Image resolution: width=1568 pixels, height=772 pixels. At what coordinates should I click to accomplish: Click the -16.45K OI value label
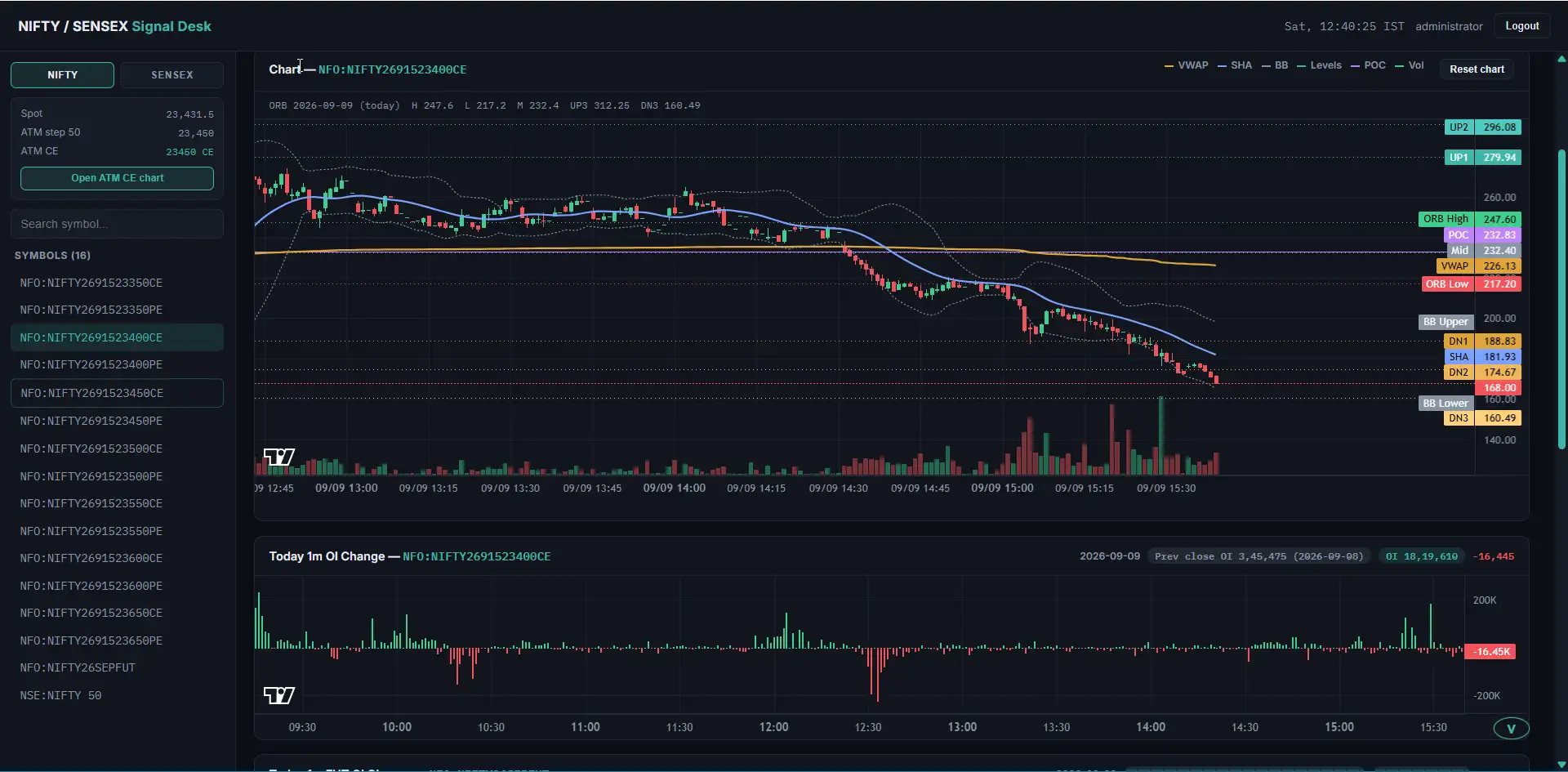tap(1491, 652)
